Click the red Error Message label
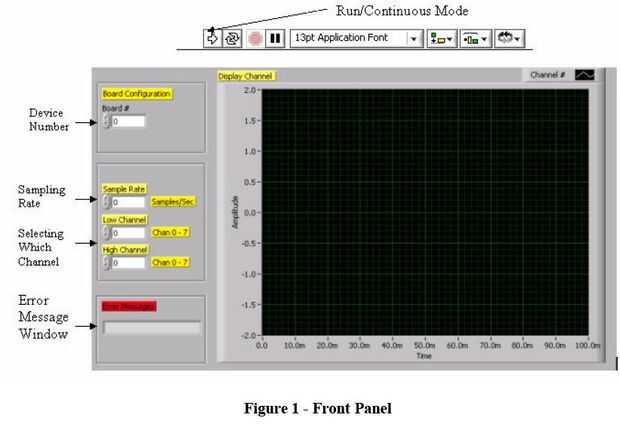620x424 pixels. (129, 307)
